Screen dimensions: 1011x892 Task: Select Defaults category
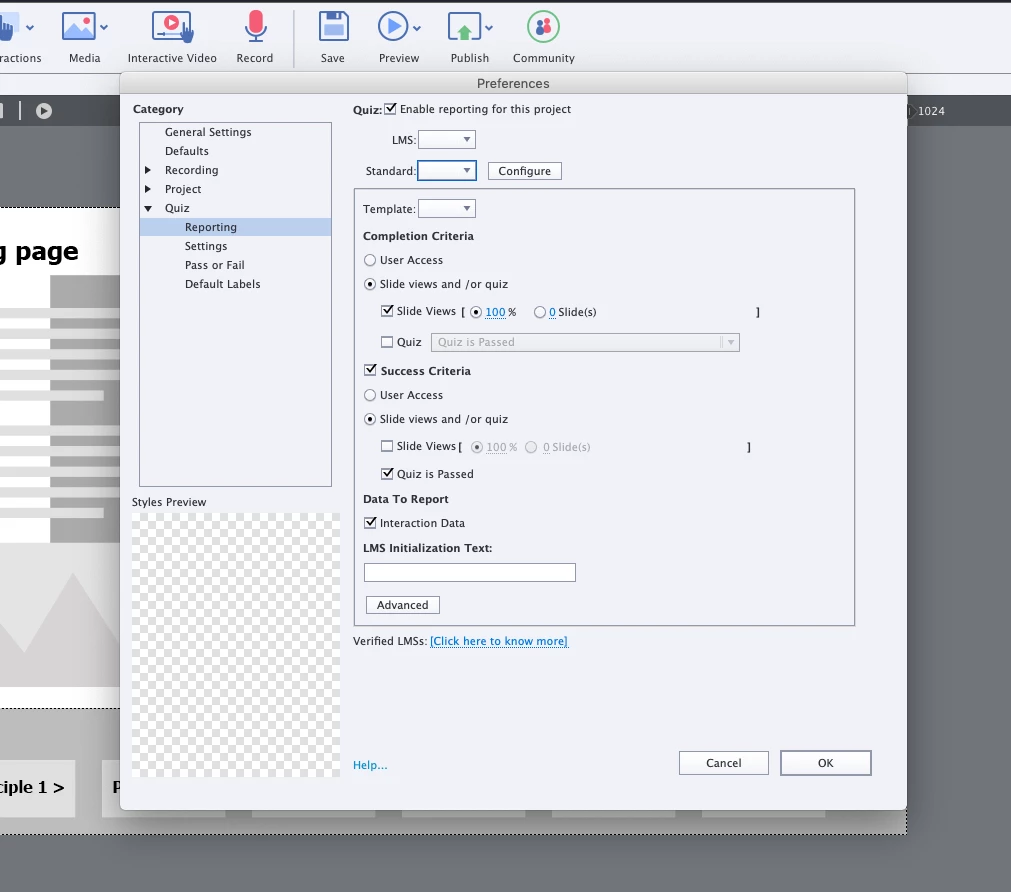point(187,151)
